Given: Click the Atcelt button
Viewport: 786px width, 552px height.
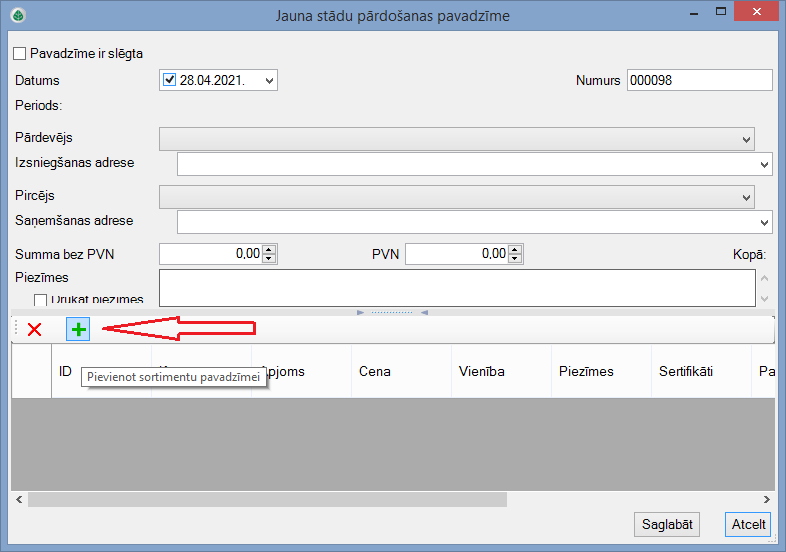Looking at the screenshot, I should (748, 524).
